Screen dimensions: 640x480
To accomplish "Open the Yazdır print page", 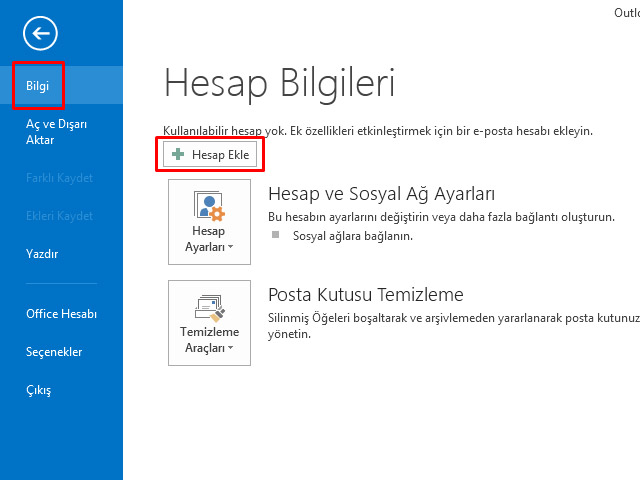I will [x=42, y=254].
